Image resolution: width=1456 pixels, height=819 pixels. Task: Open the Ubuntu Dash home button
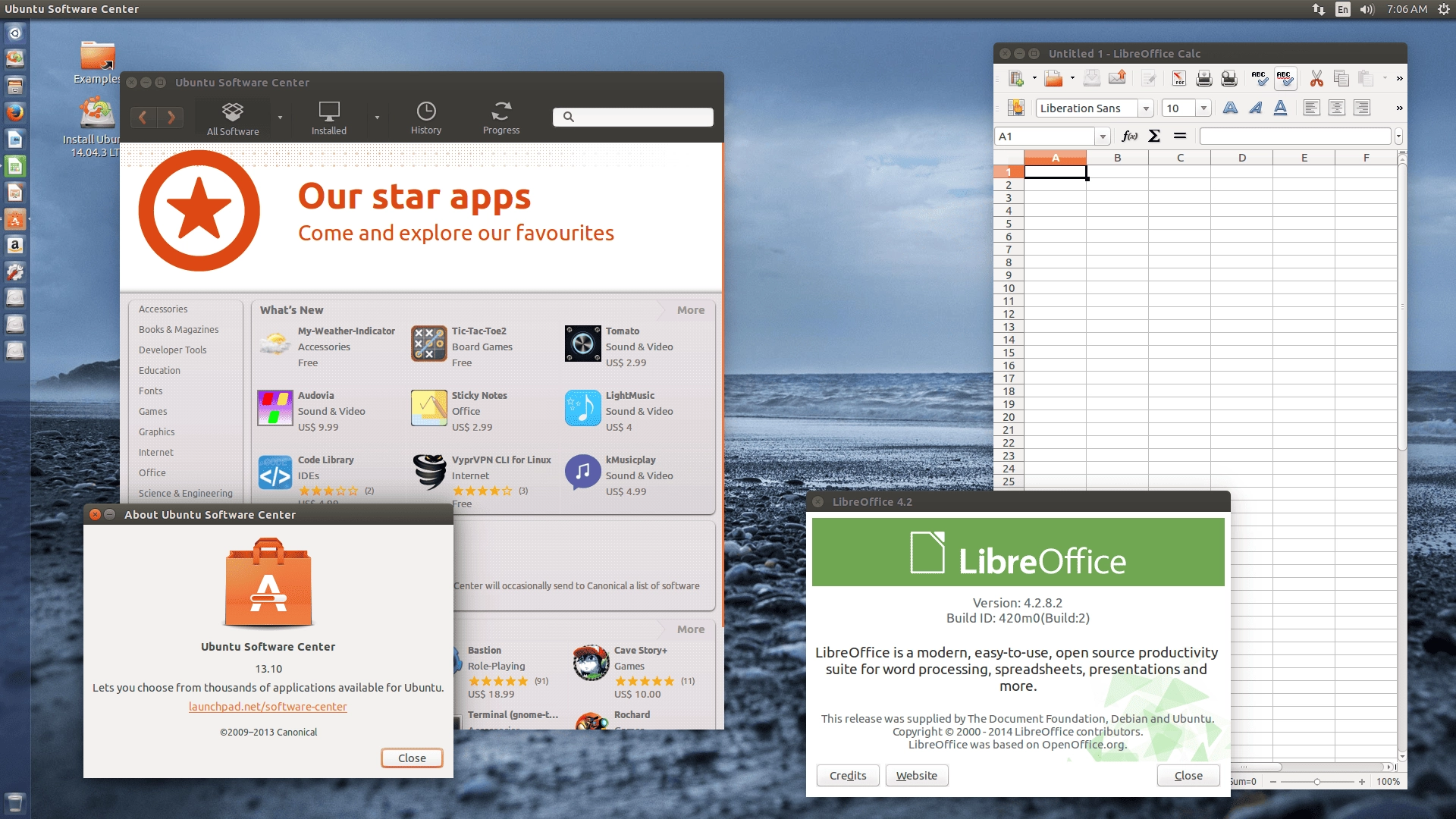pos(14,33)
